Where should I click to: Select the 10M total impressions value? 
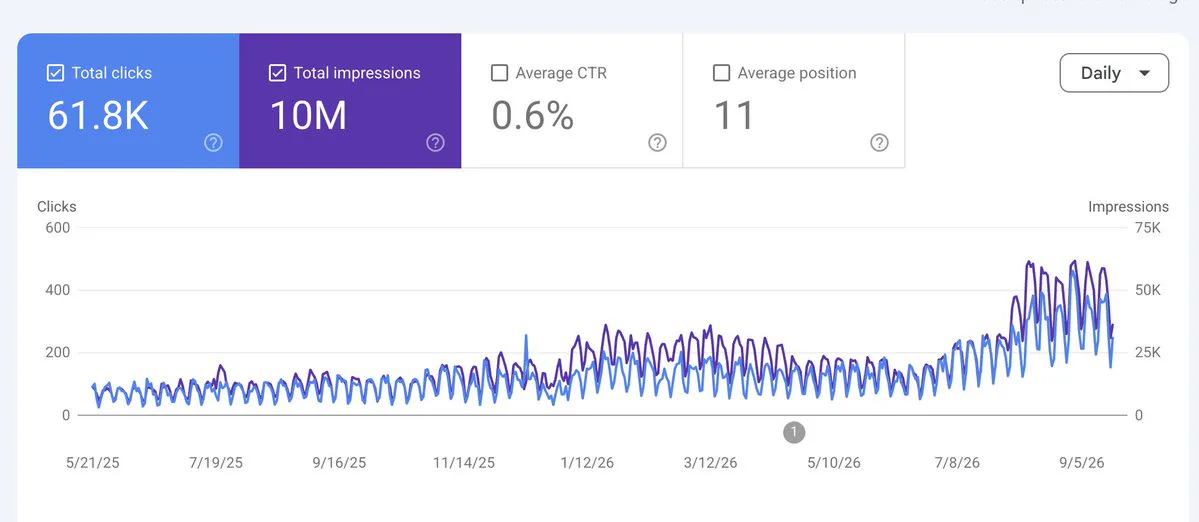(x=308, y=115)
